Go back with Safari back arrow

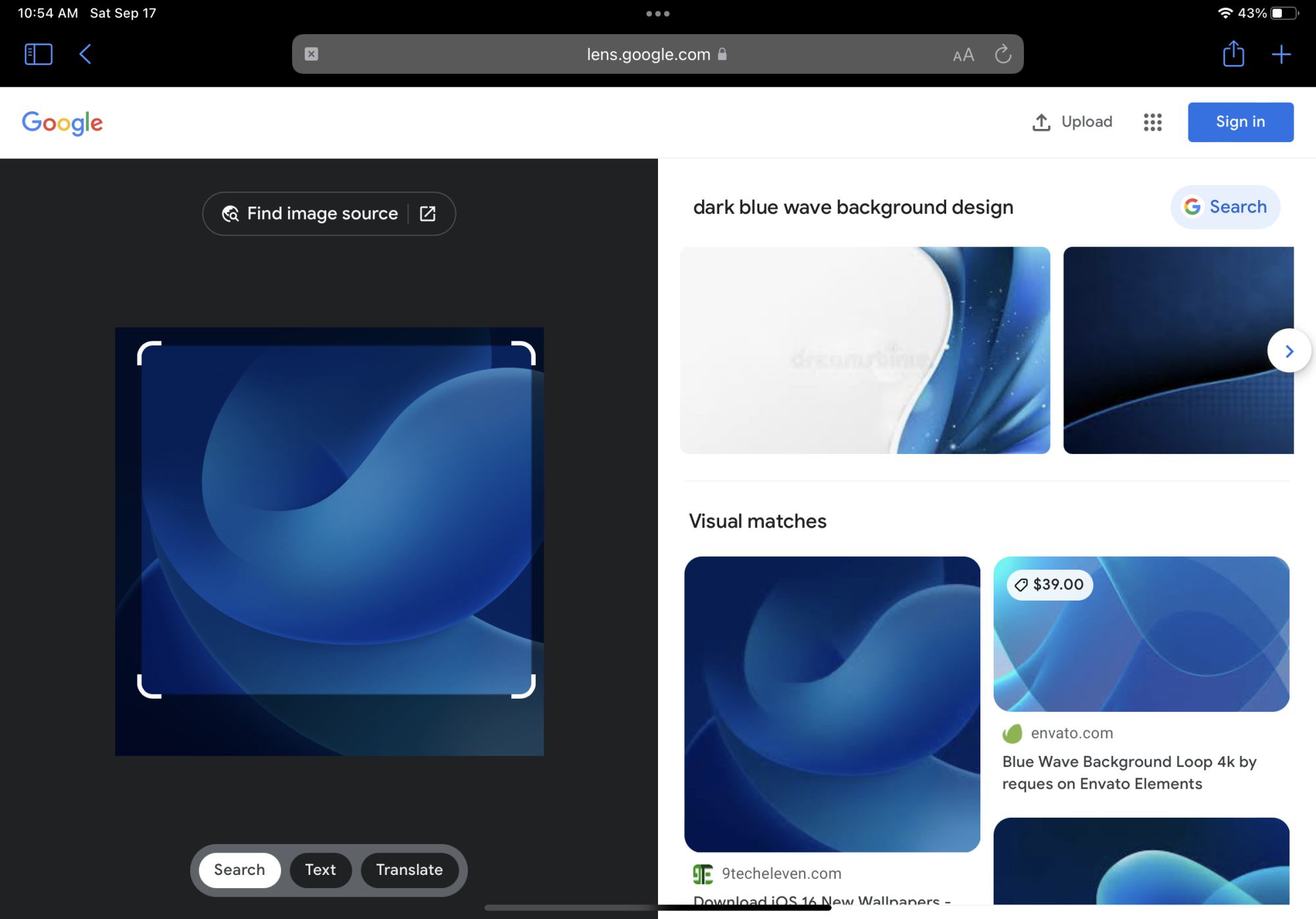(86, 54)
